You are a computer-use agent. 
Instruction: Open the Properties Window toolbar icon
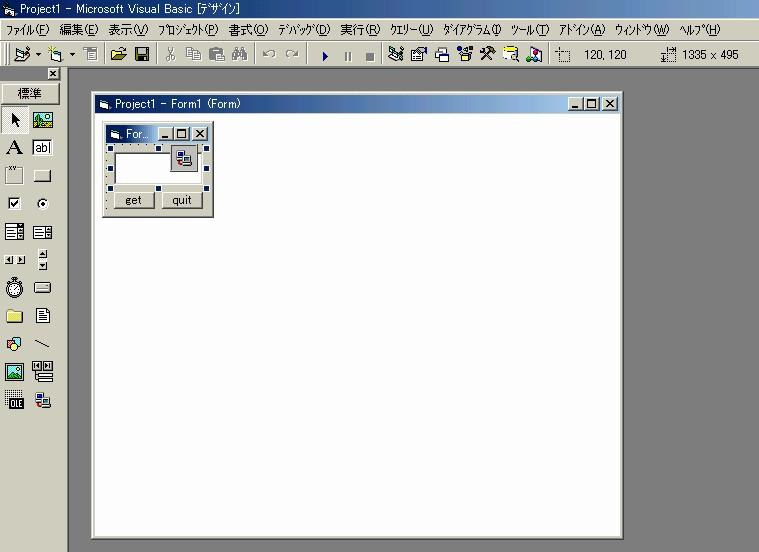point(419,54)
